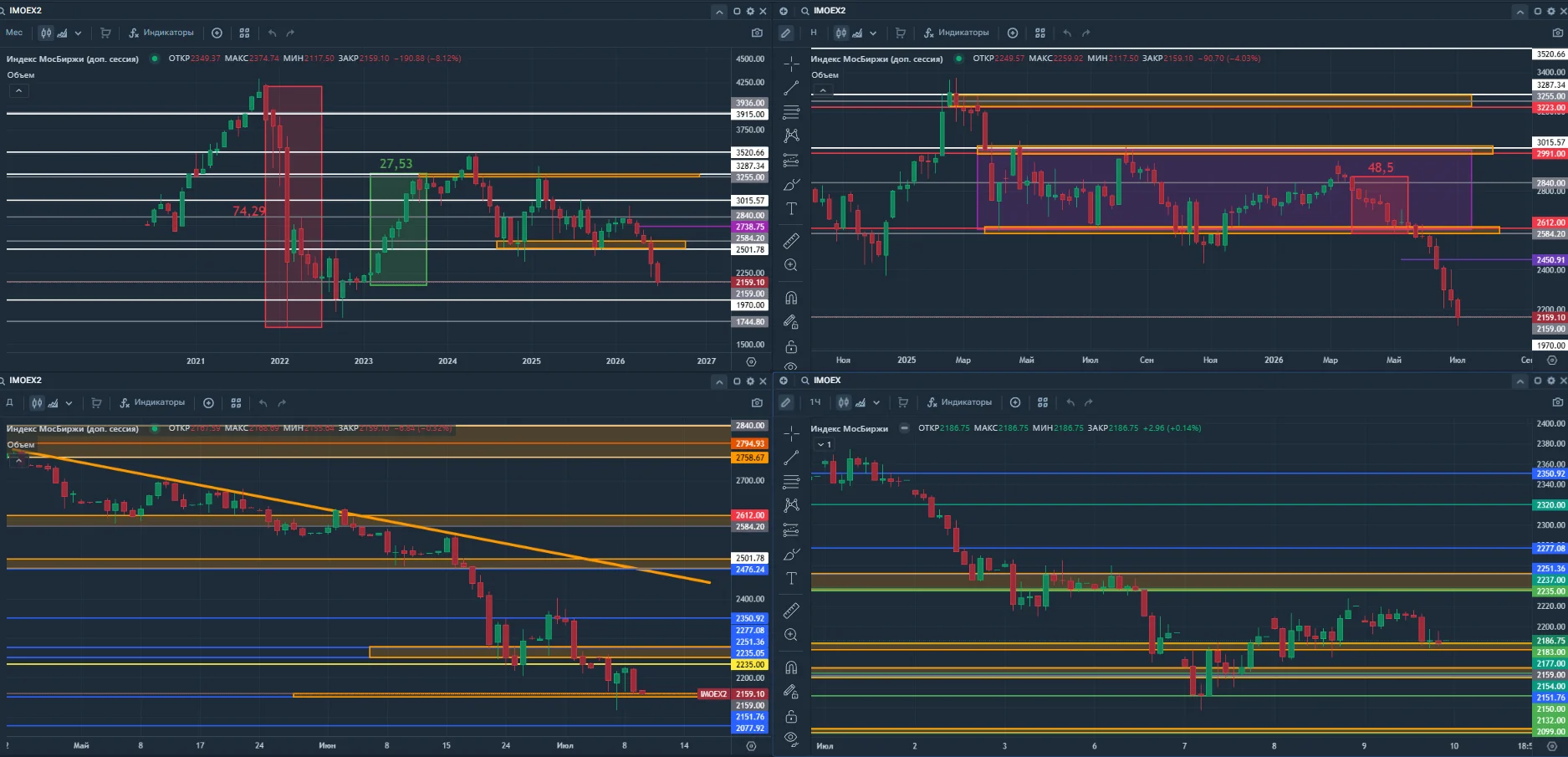Open Индикаторы in the bottom-left chart
The height and width of the screenshot is (757, 1568).
coord(152,402)
